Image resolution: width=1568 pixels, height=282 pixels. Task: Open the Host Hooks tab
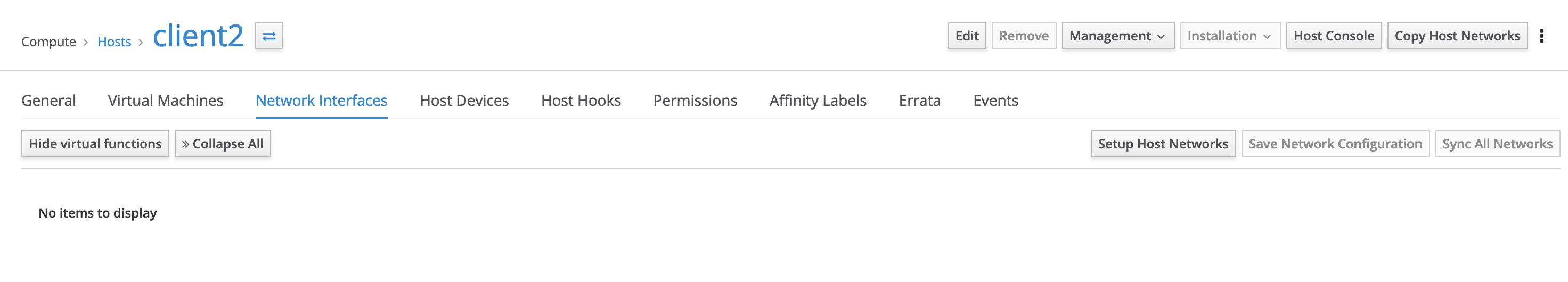[581, 100]
